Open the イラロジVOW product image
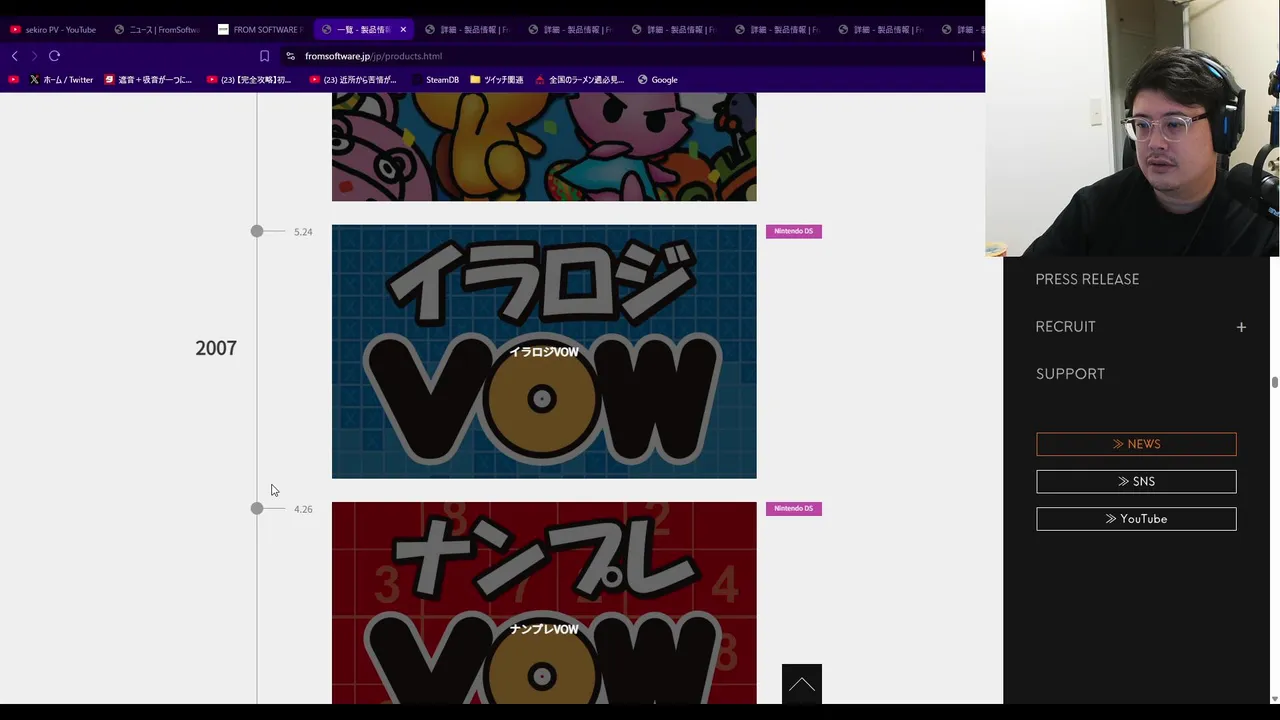The height and width of the screenshot is (720, 1280). tap(544, 351)
